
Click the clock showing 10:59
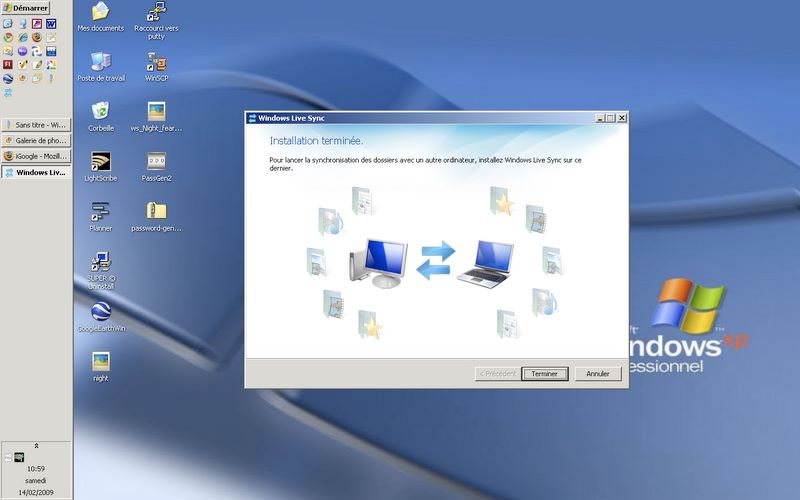(36, 468)
